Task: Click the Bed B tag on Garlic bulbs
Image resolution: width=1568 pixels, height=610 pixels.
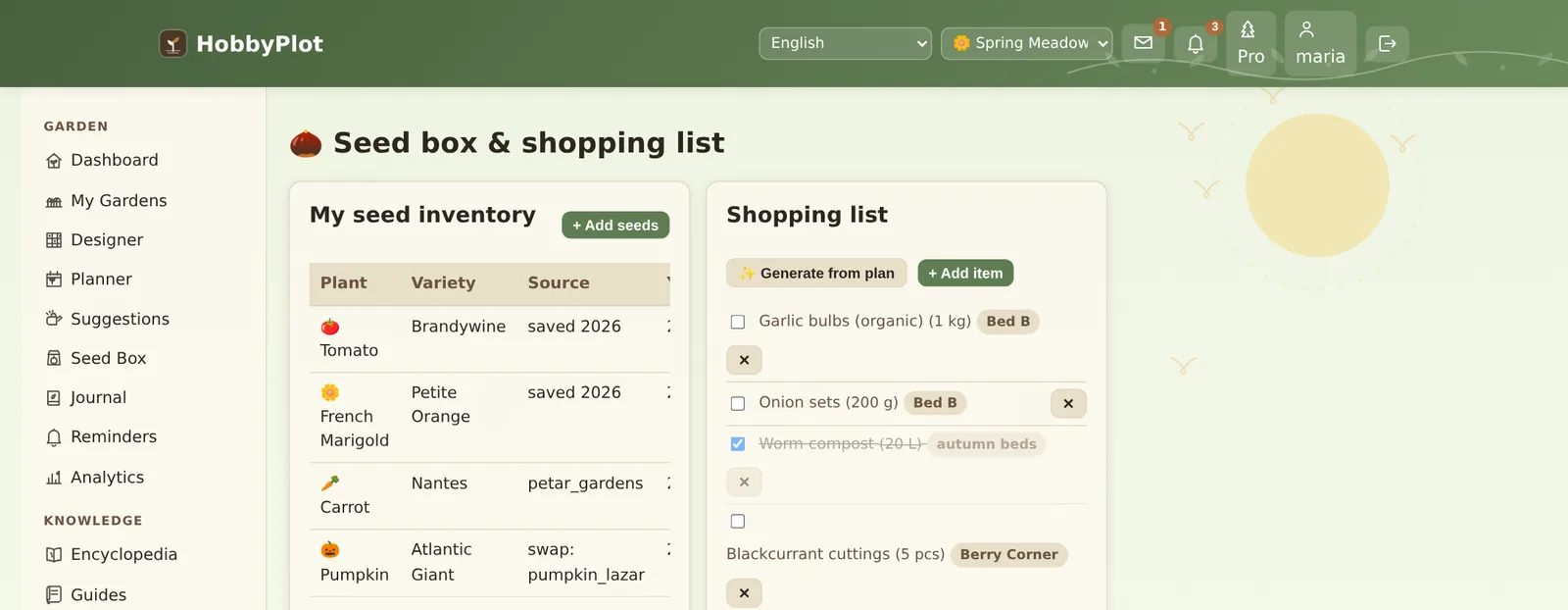Action: pos(1008,321)
